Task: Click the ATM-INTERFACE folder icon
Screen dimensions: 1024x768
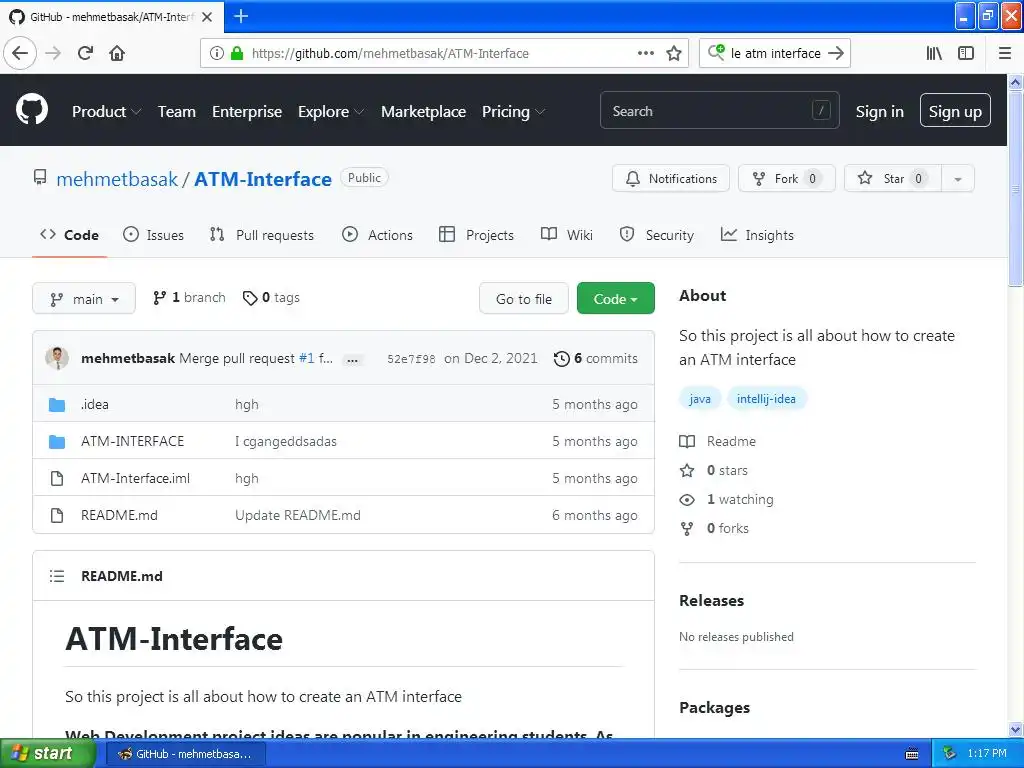Action: 57,441
